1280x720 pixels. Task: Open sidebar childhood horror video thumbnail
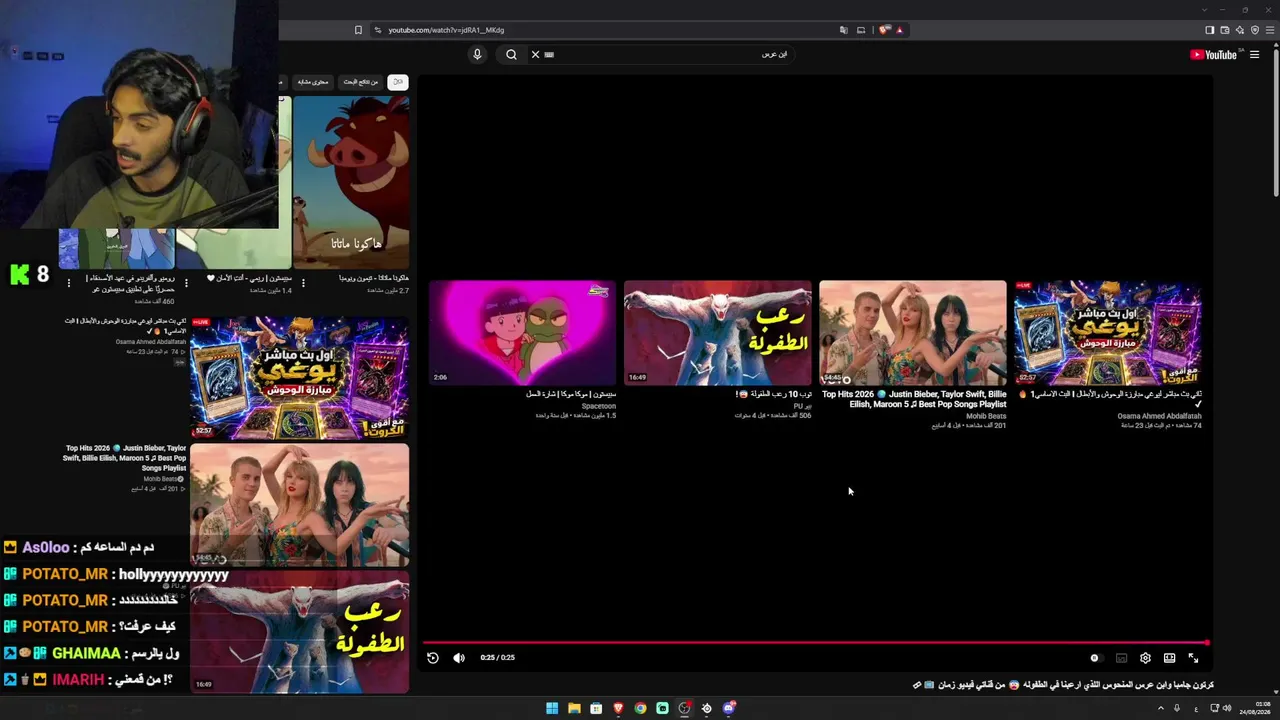coord(299,632)
